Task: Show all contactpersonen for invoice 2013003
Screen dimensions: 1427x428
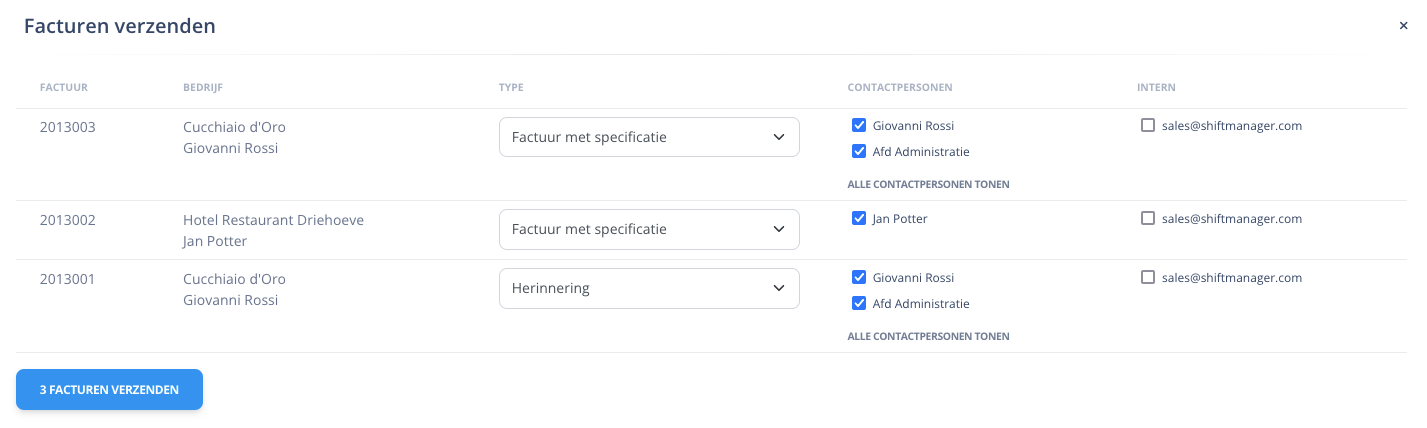Action: [x=928, y=184]
